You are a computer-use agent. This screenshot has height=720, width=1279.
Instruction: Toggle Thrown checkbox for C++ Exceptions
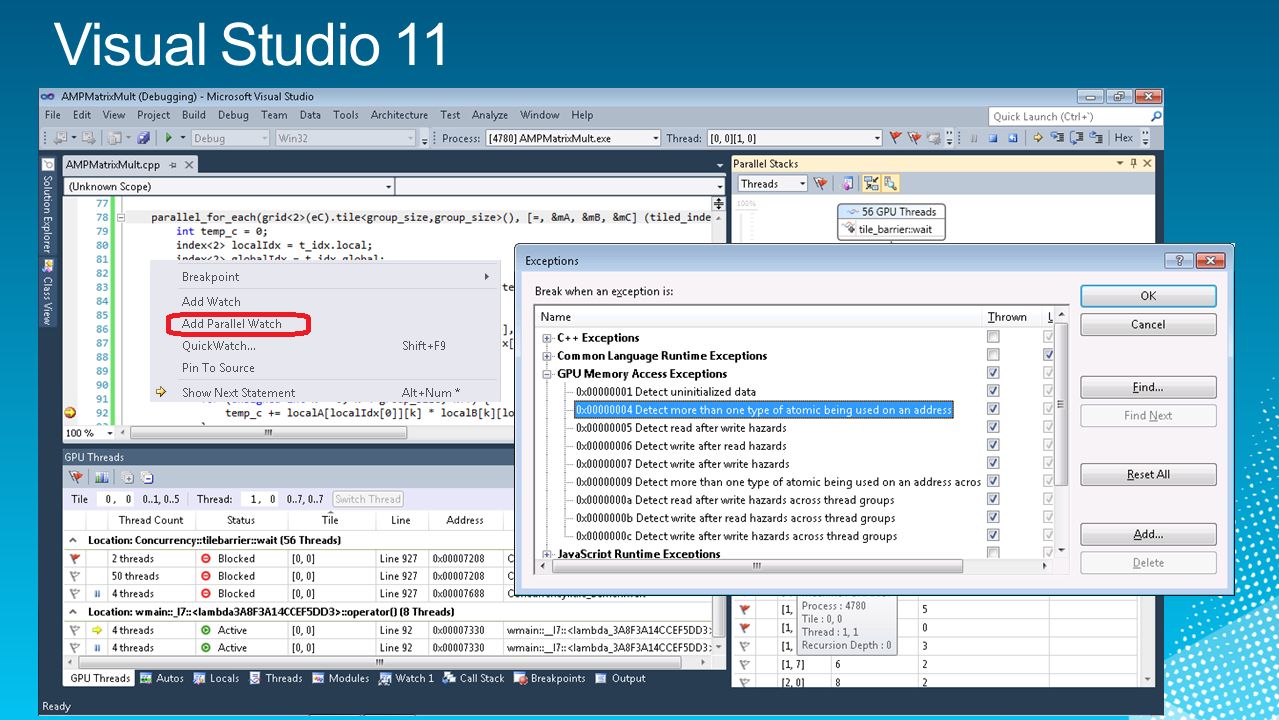(x=993, y=337)
